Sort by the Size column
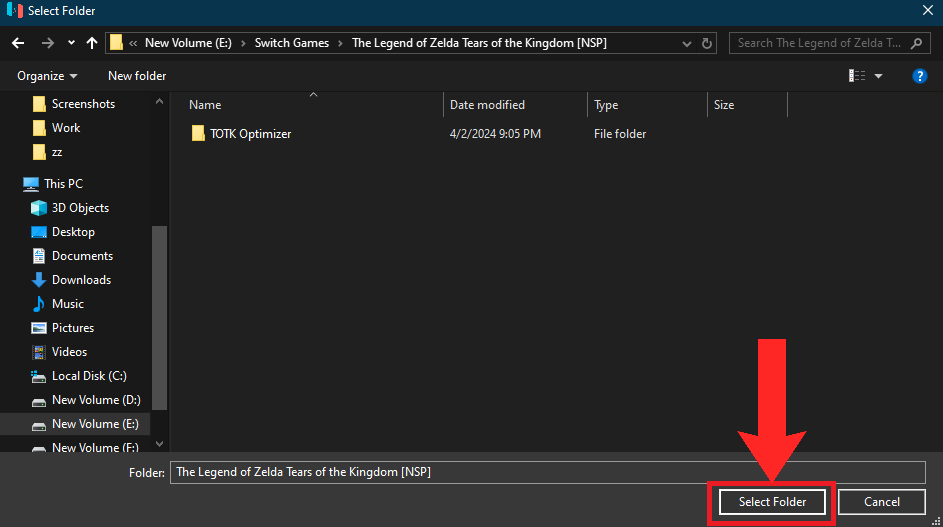 point(723,105)
